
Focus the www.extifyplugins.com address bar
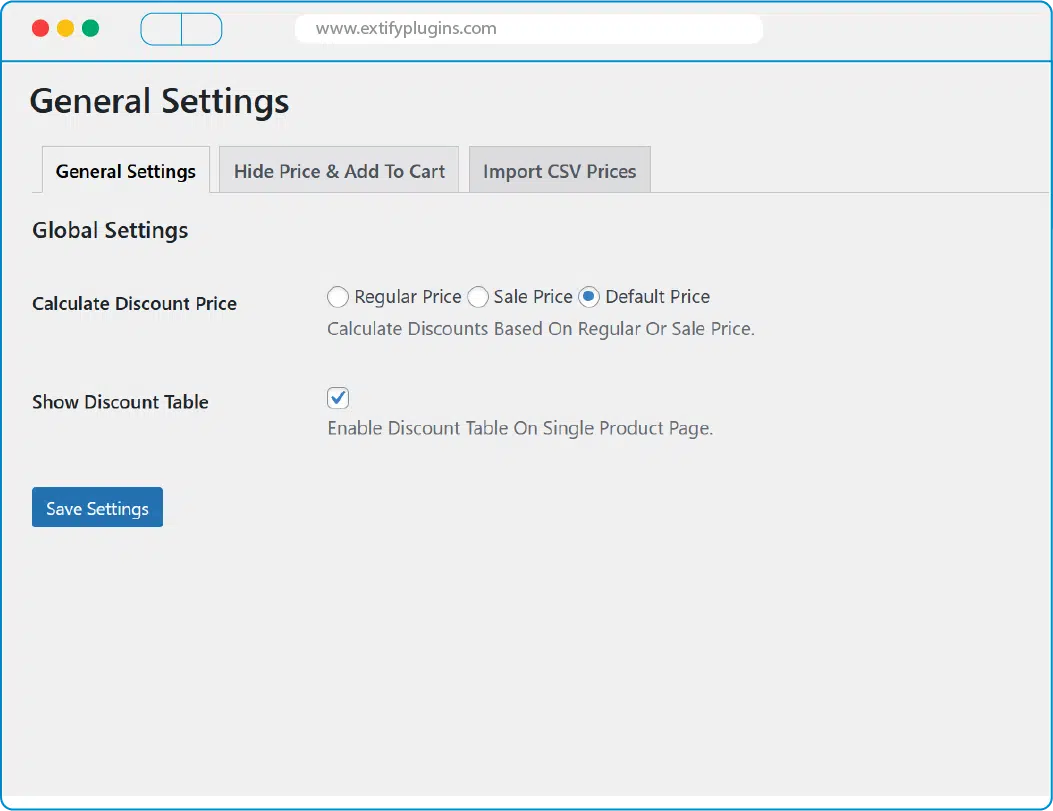coord(528,29)
